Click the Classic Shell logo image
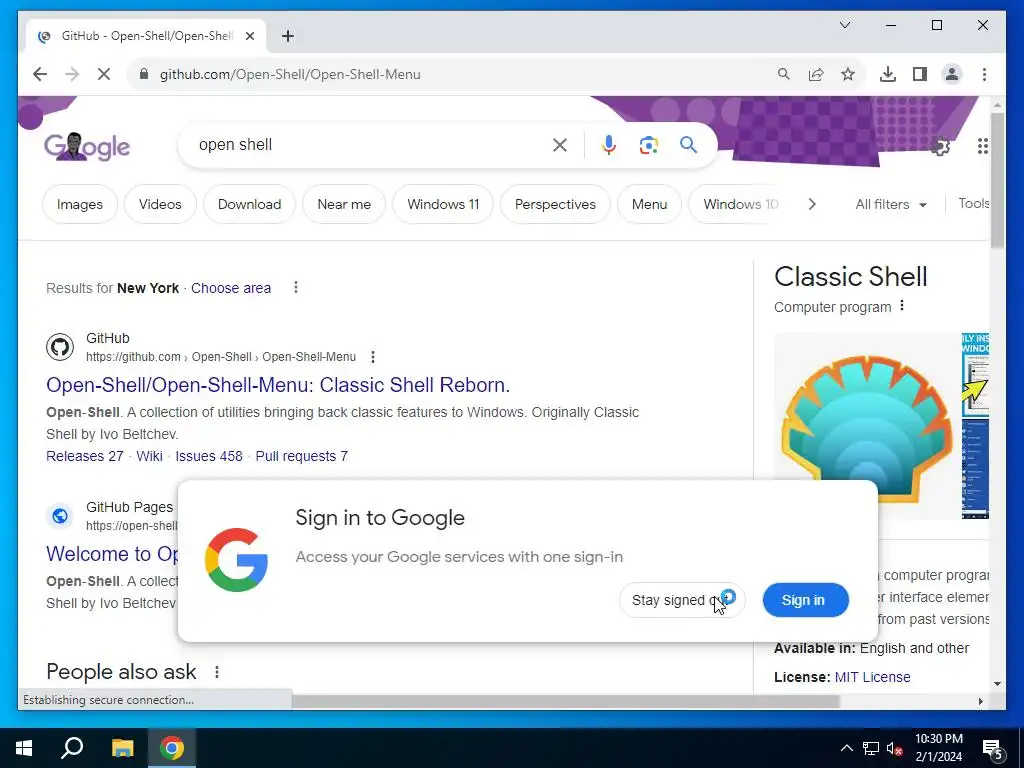This screenshot has height=768, width=1024. coord(867,428)
